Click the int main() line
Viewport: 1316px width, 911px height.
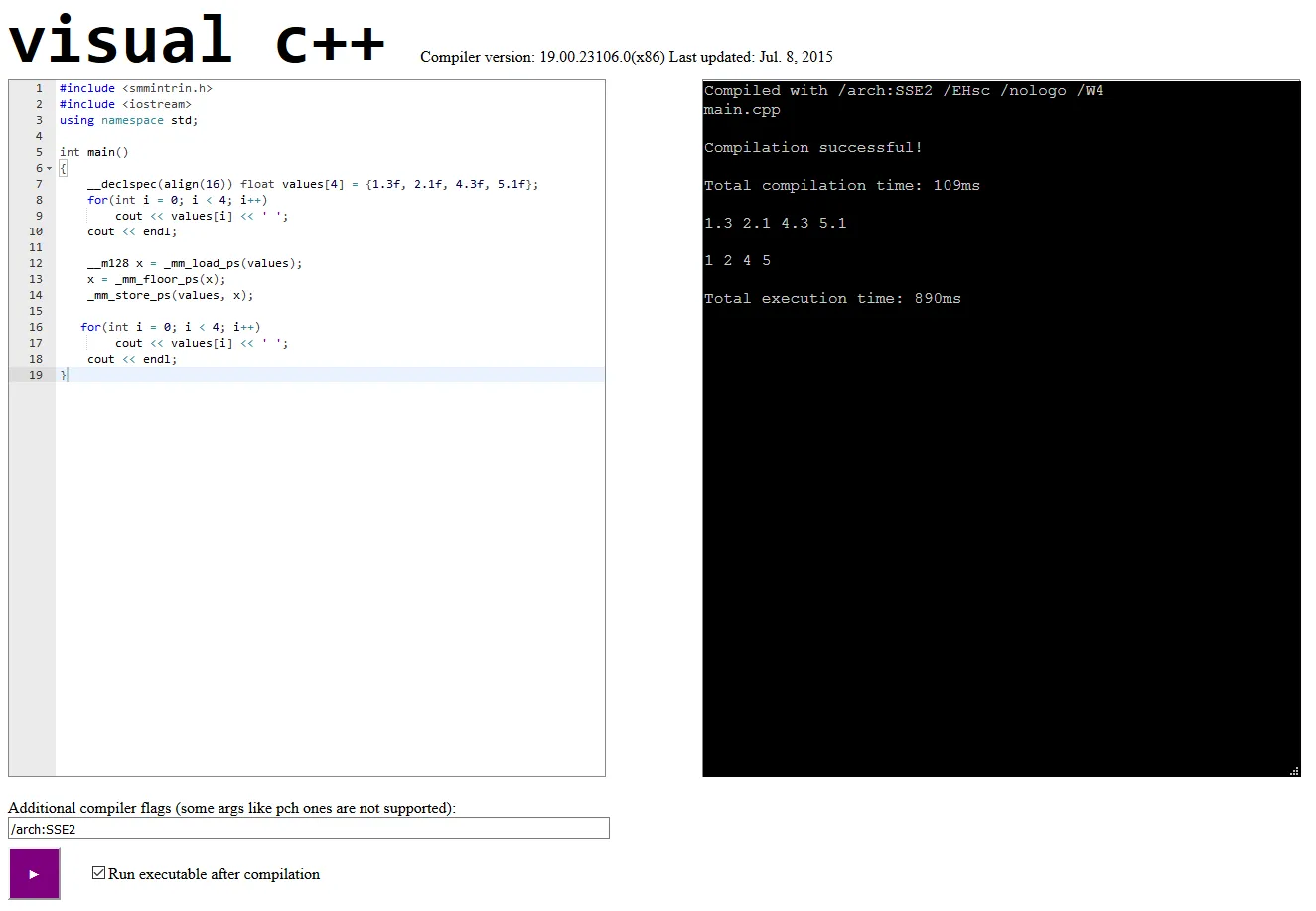coord(94,152)
